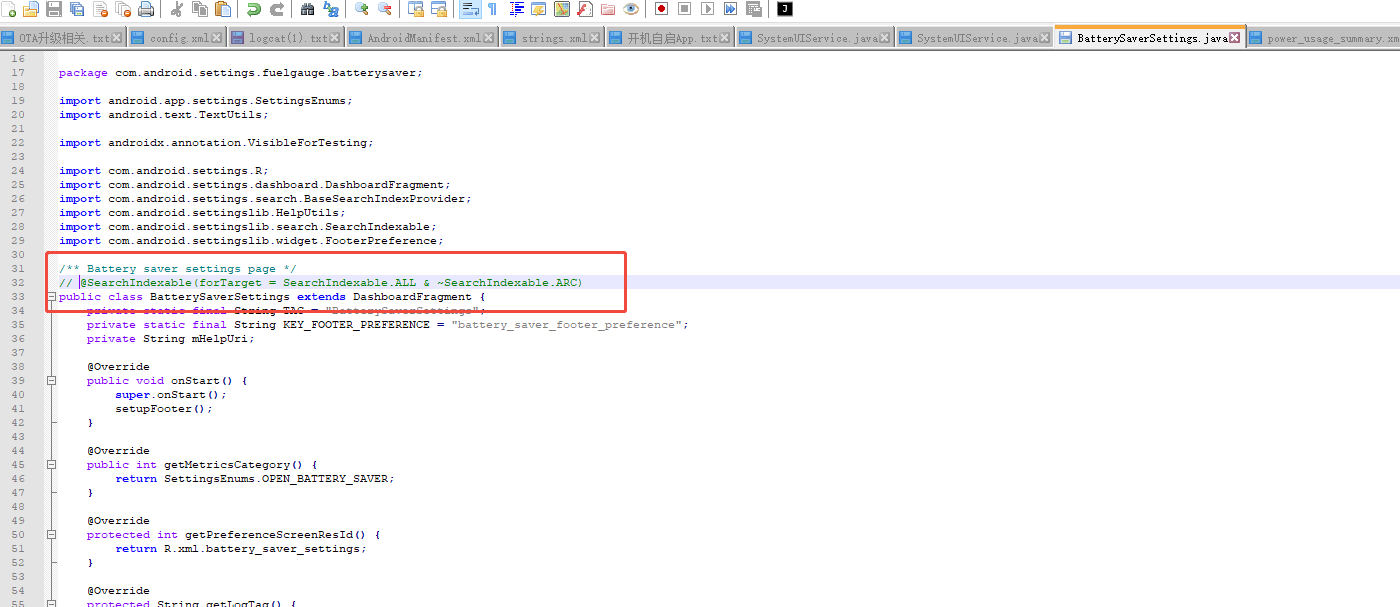Click 'import androidx.annotation.VisibleForTesting' line
The width and height of the screenshot is (1400, 607).
216,143
